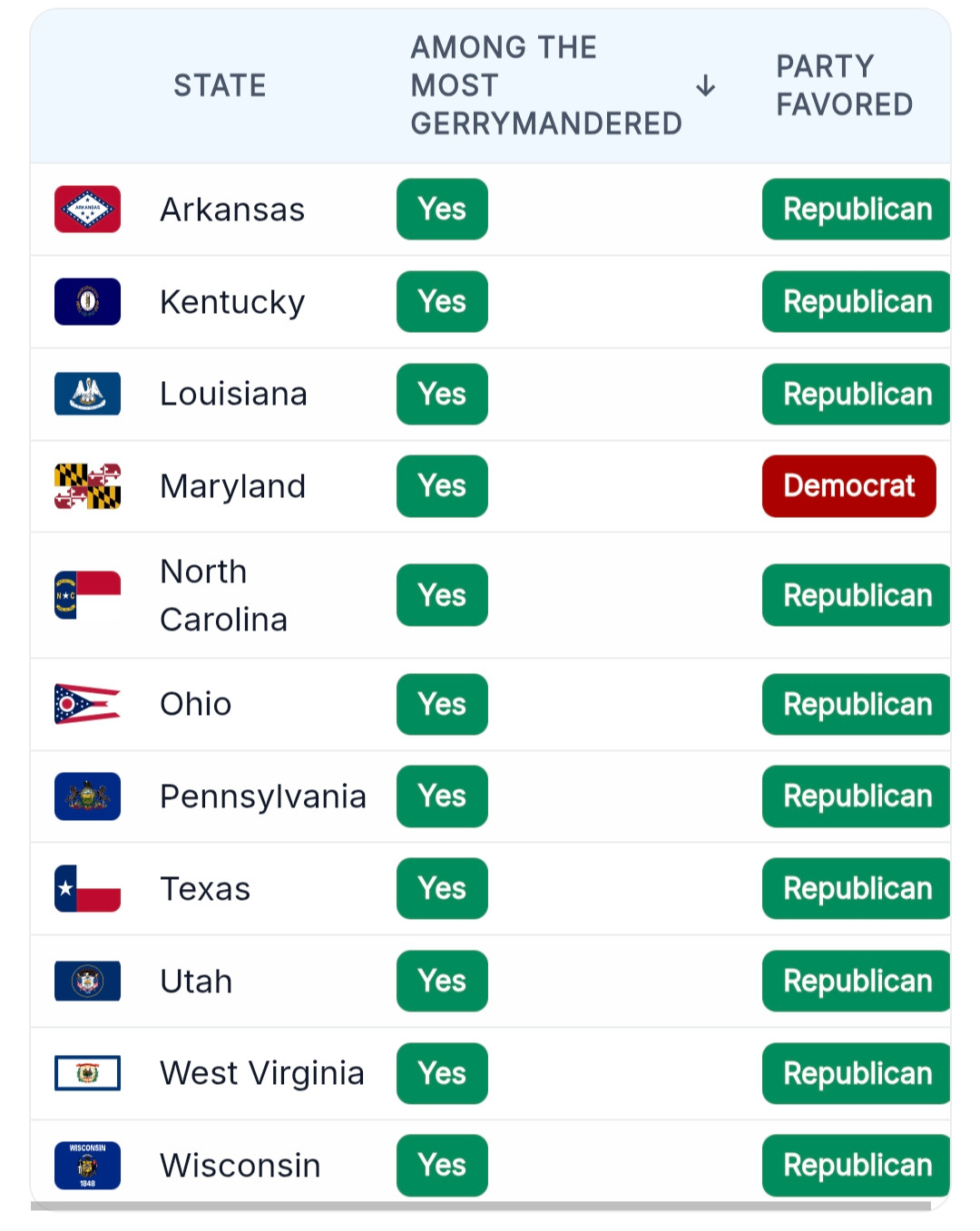Screen dimensions: 980x1231
Task: Click the Arkansas state flag icon
Action: 87,210
